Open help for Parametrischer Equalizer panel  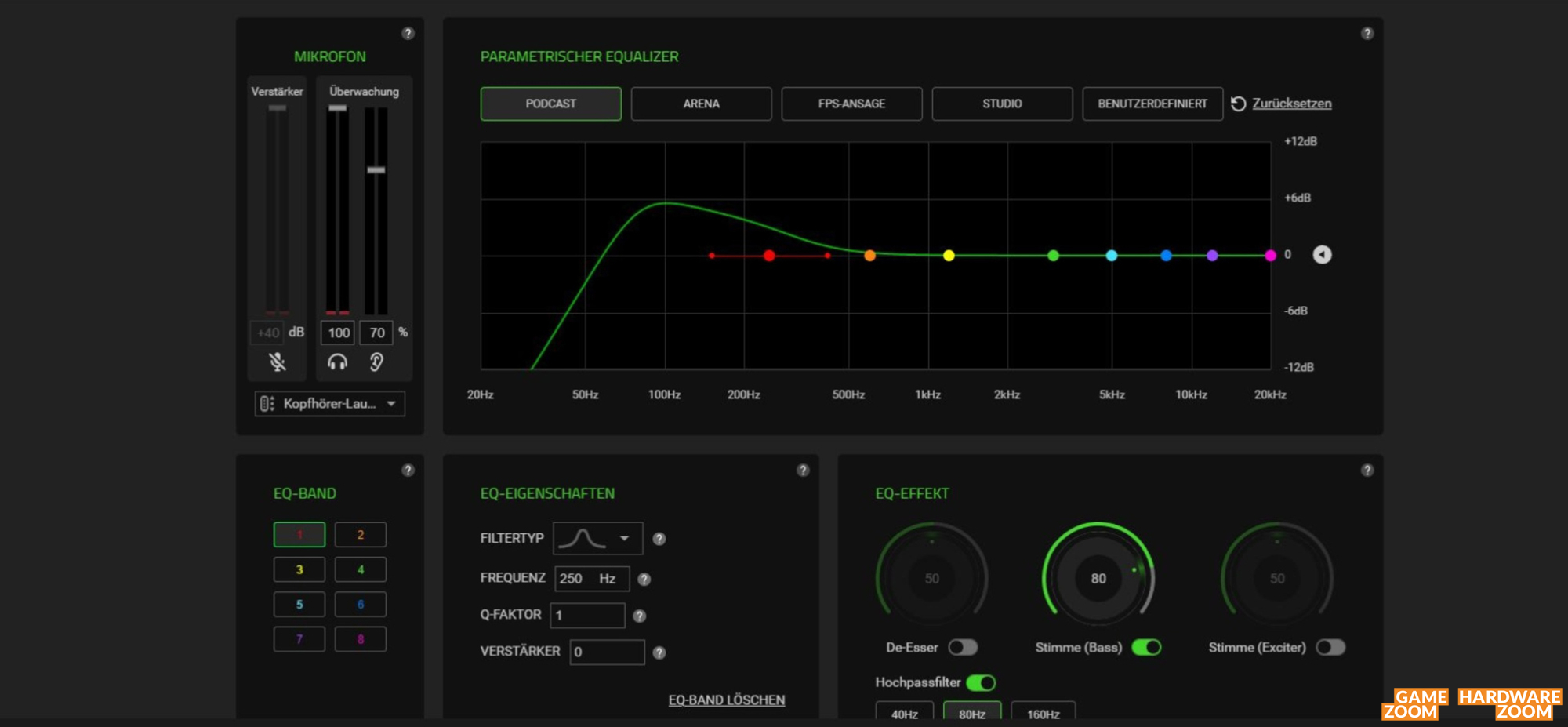click(1367, 33)
